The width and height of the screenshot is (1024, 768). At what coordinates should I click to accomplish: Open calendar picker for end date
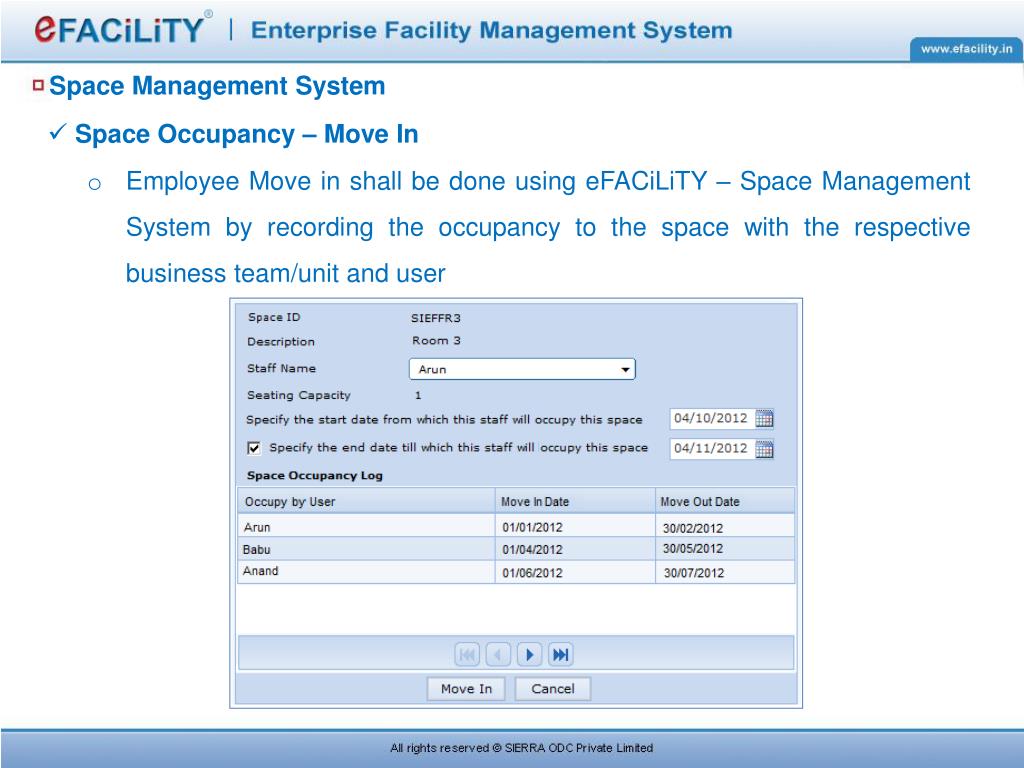tap(763, 449)
